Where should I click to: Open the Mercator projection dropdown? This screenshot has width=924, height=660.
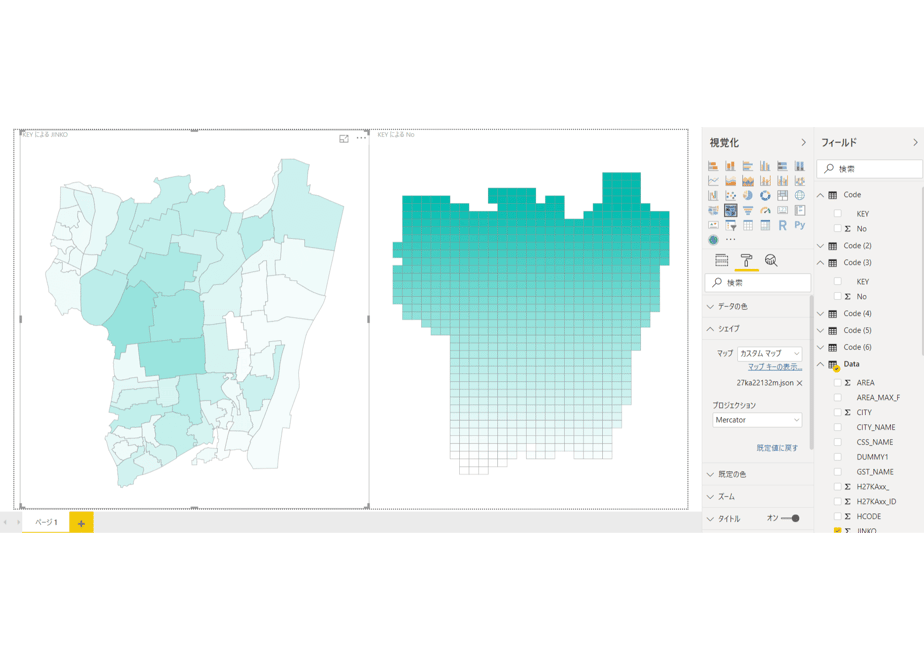[x=757, y=420]
